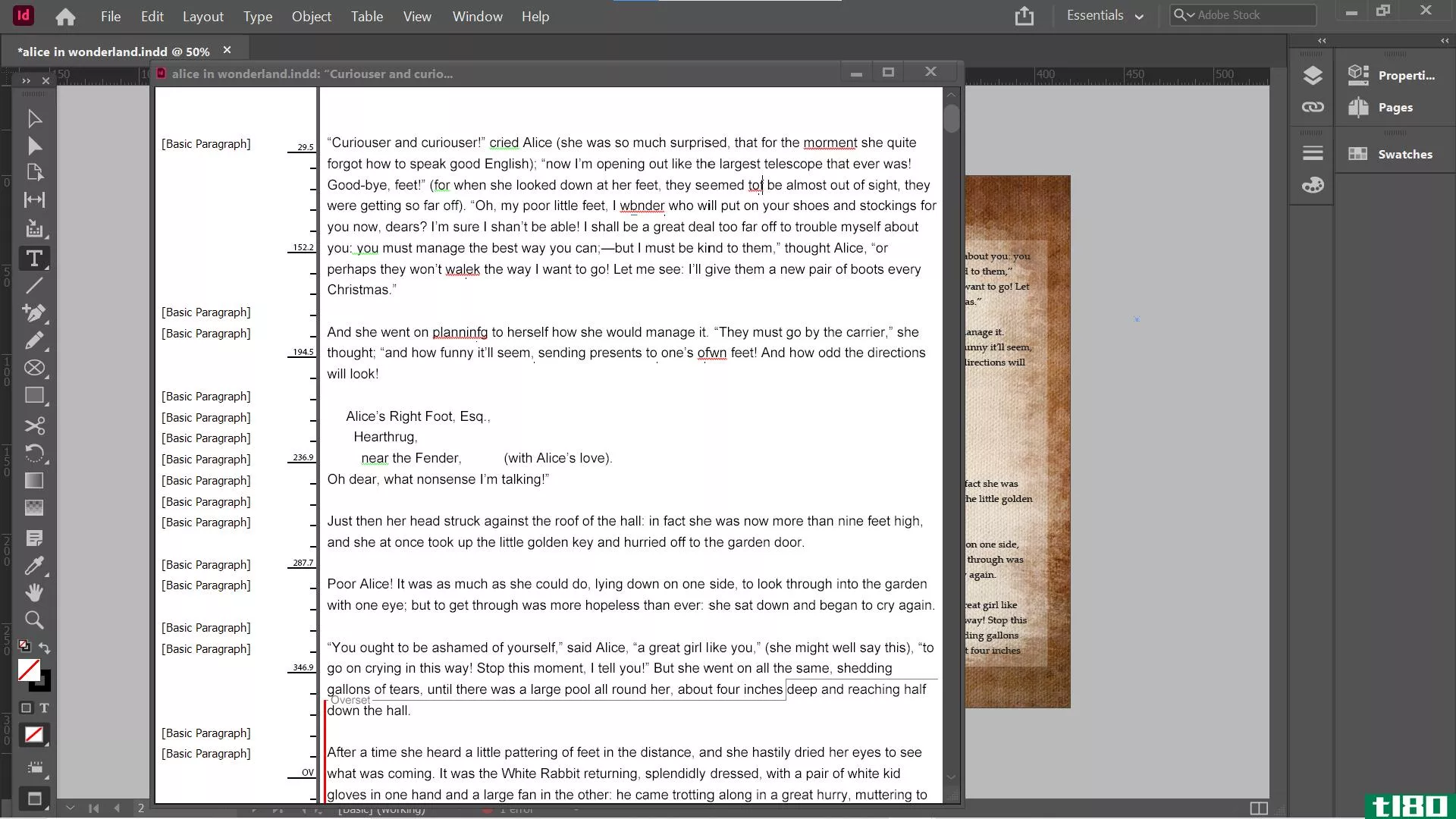The image size is (1456, 819).
Task: Open the Type menu
Action: [x=257, y=15]
